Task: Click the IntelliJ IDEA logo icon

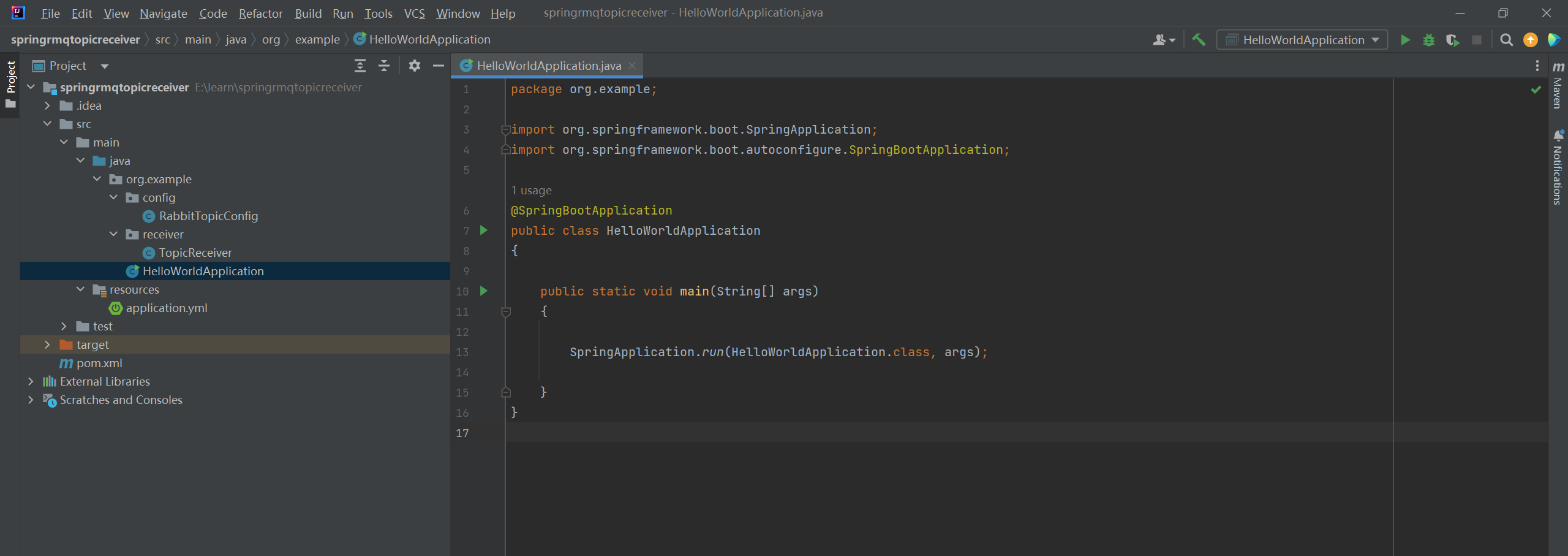Action: click(x=18, y=12)
